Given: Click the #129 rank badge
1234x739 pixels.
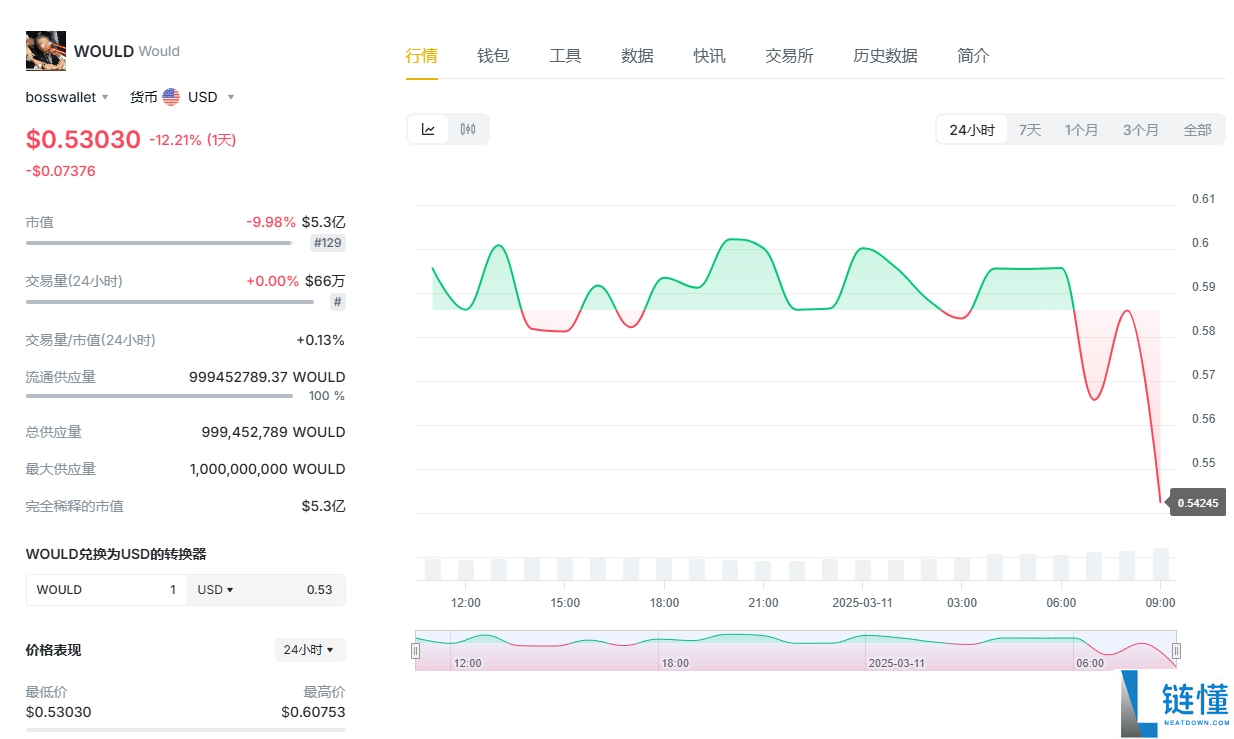Looking at the screenshot, I should [327, 243].
